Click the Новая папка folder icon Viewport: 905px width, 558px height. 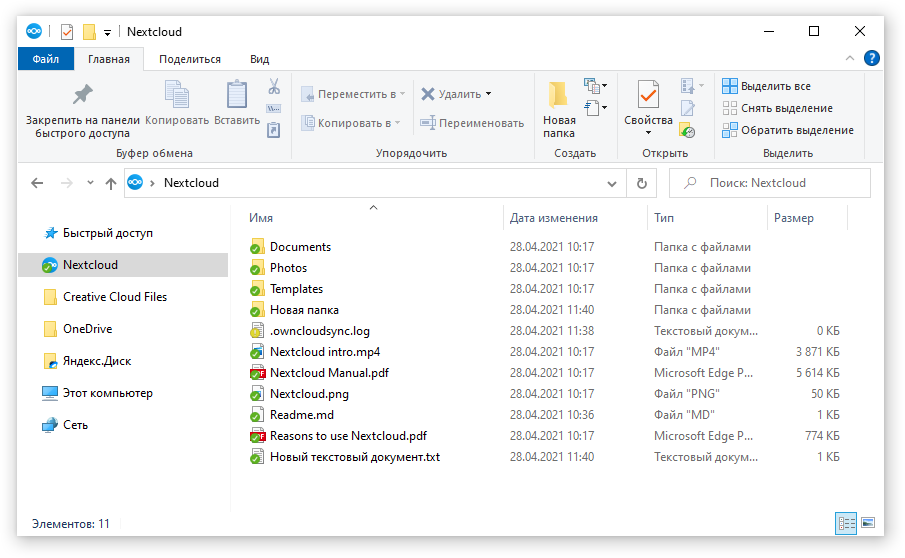558,94
